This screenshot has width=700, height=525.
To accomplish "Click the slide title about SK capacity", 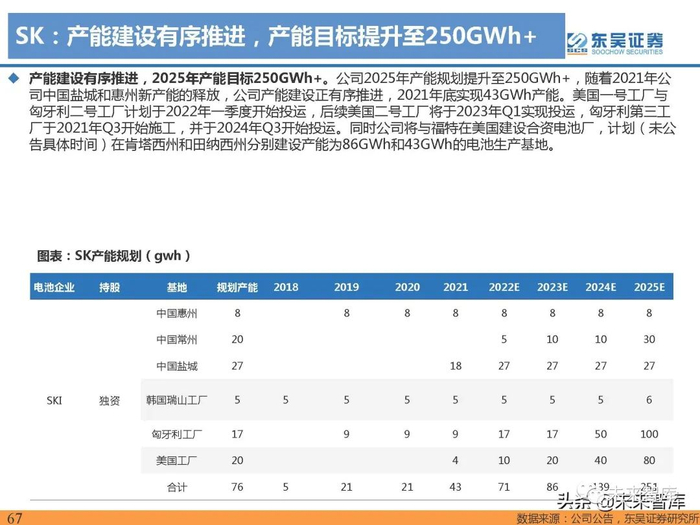I will [275, 36].
